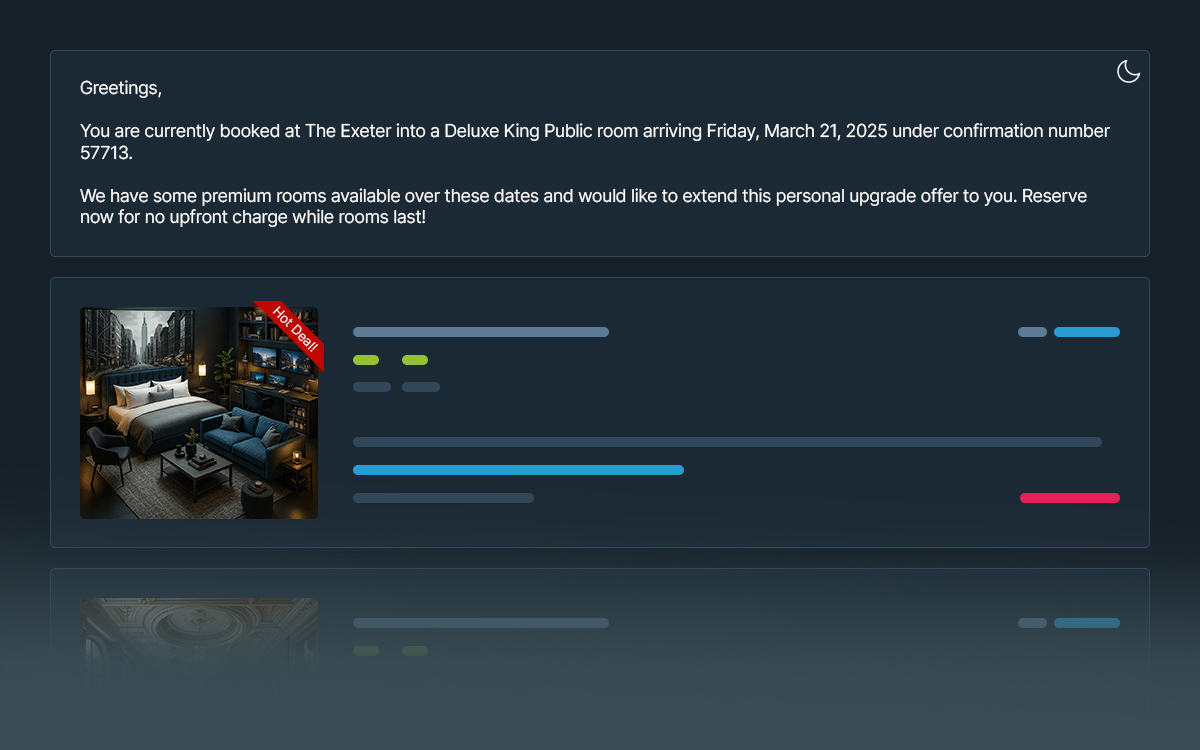Screen dimensions: 1200x750
Task: Click the second green pill in first card
Action: coord(415,360)
